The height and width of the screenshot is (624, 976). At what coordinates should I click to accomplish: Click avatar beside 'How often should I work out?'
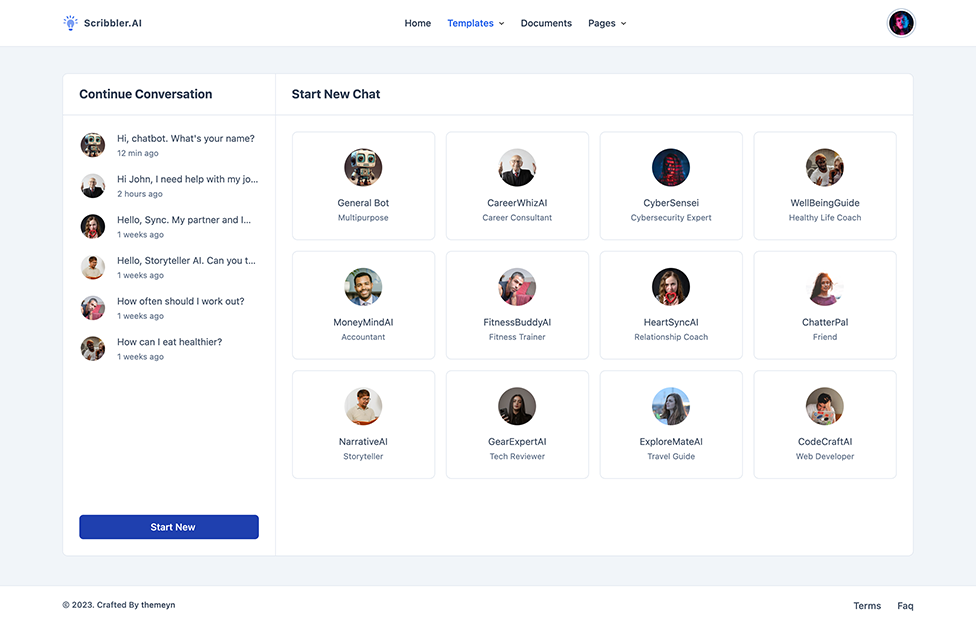pyautogui.click(x=93, y=308)
